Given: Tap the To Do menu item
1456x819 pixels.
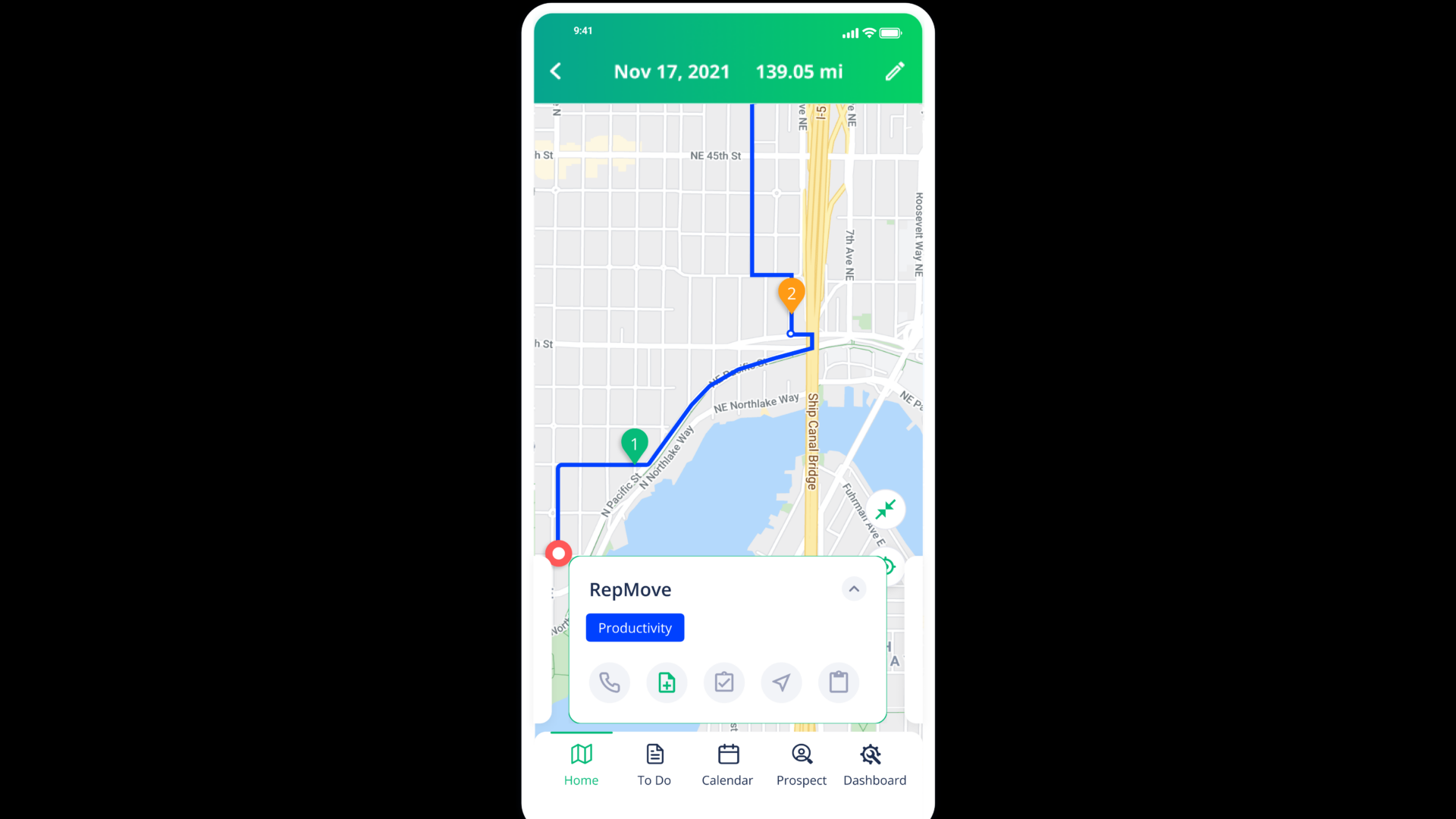Looking at the screenshot, I should [x=654, y=765].
